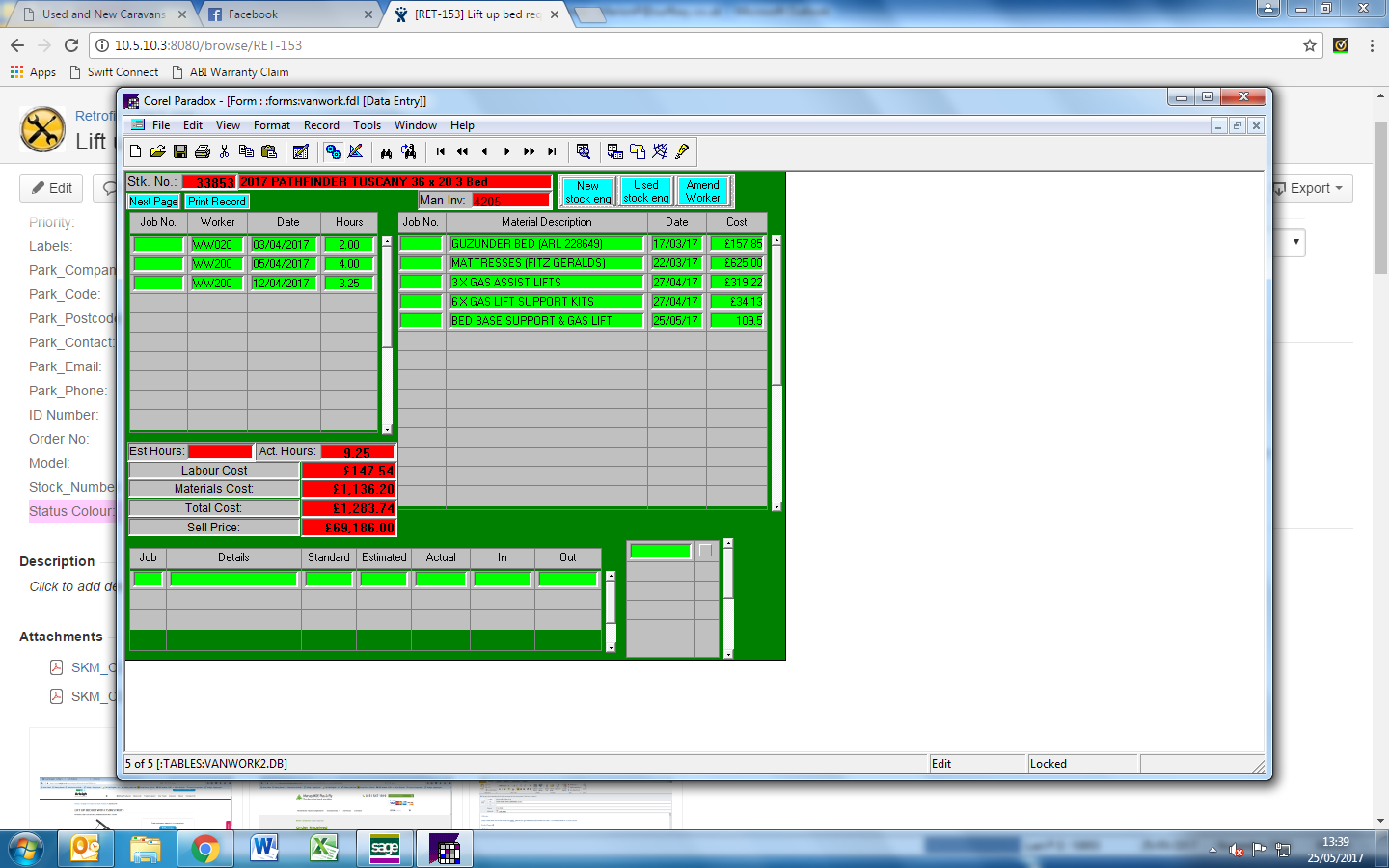Viewport: 1389px width, 868px height.
Task: Advance to the next record set
Action: [x=530, y=151]
